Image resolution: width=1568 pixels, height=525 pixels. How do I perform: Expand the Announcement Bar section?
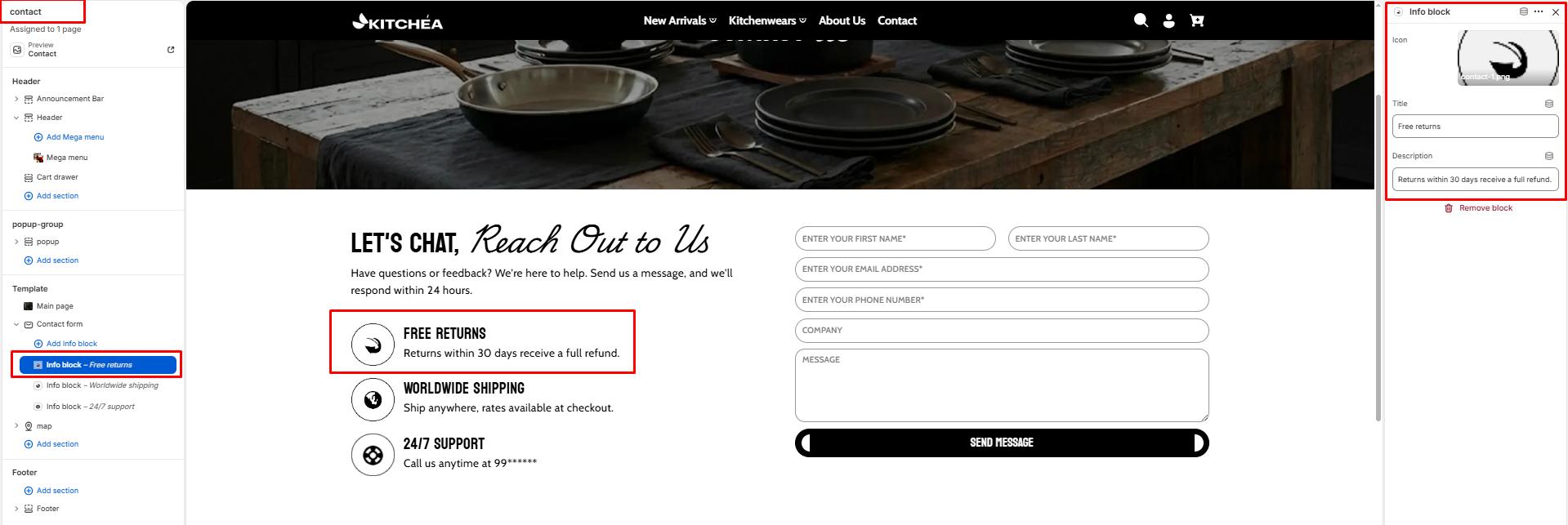tap(16, 99)
